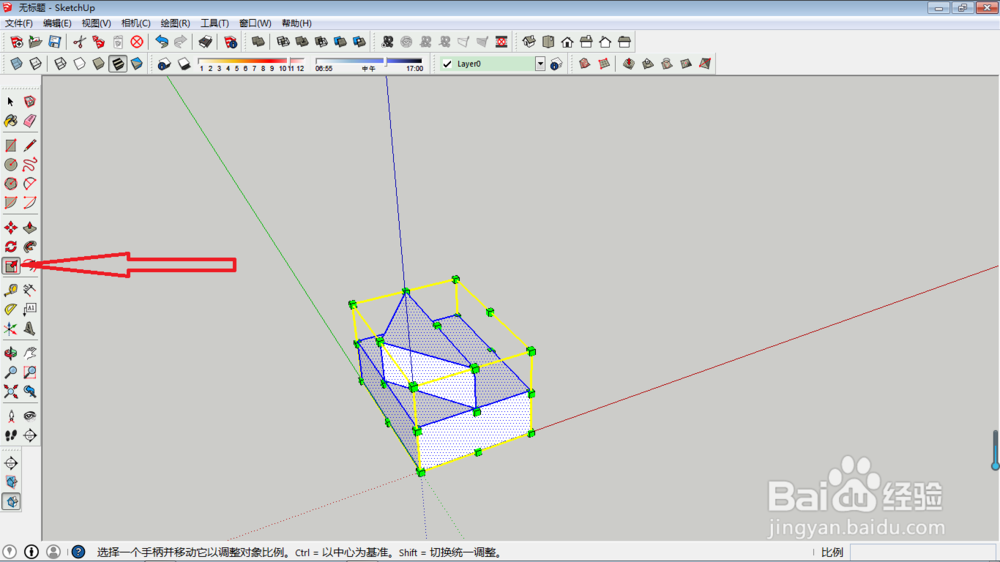Select the Follow Me tool

click(x=30, y=247)
